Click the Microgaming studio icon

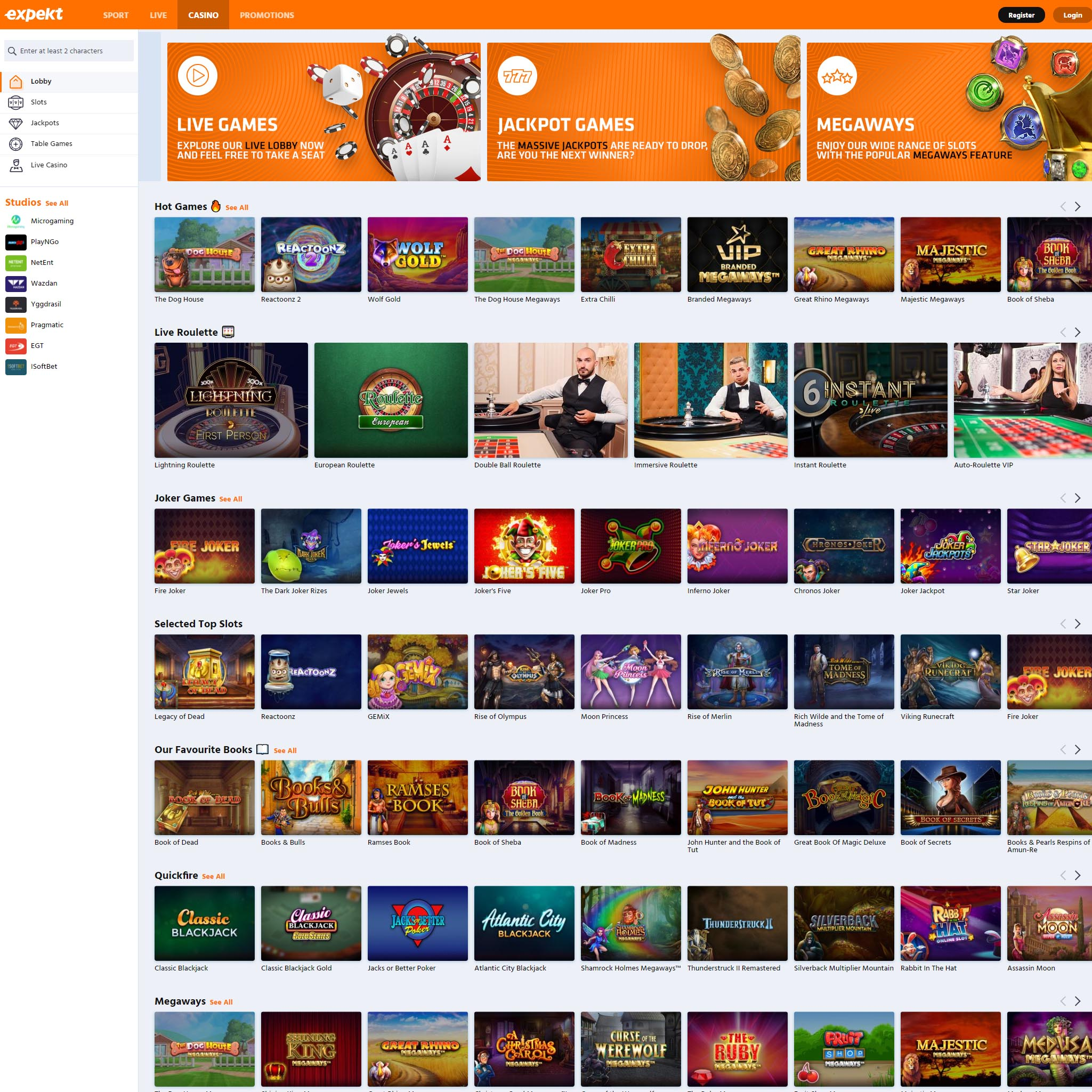pos(16,221)
